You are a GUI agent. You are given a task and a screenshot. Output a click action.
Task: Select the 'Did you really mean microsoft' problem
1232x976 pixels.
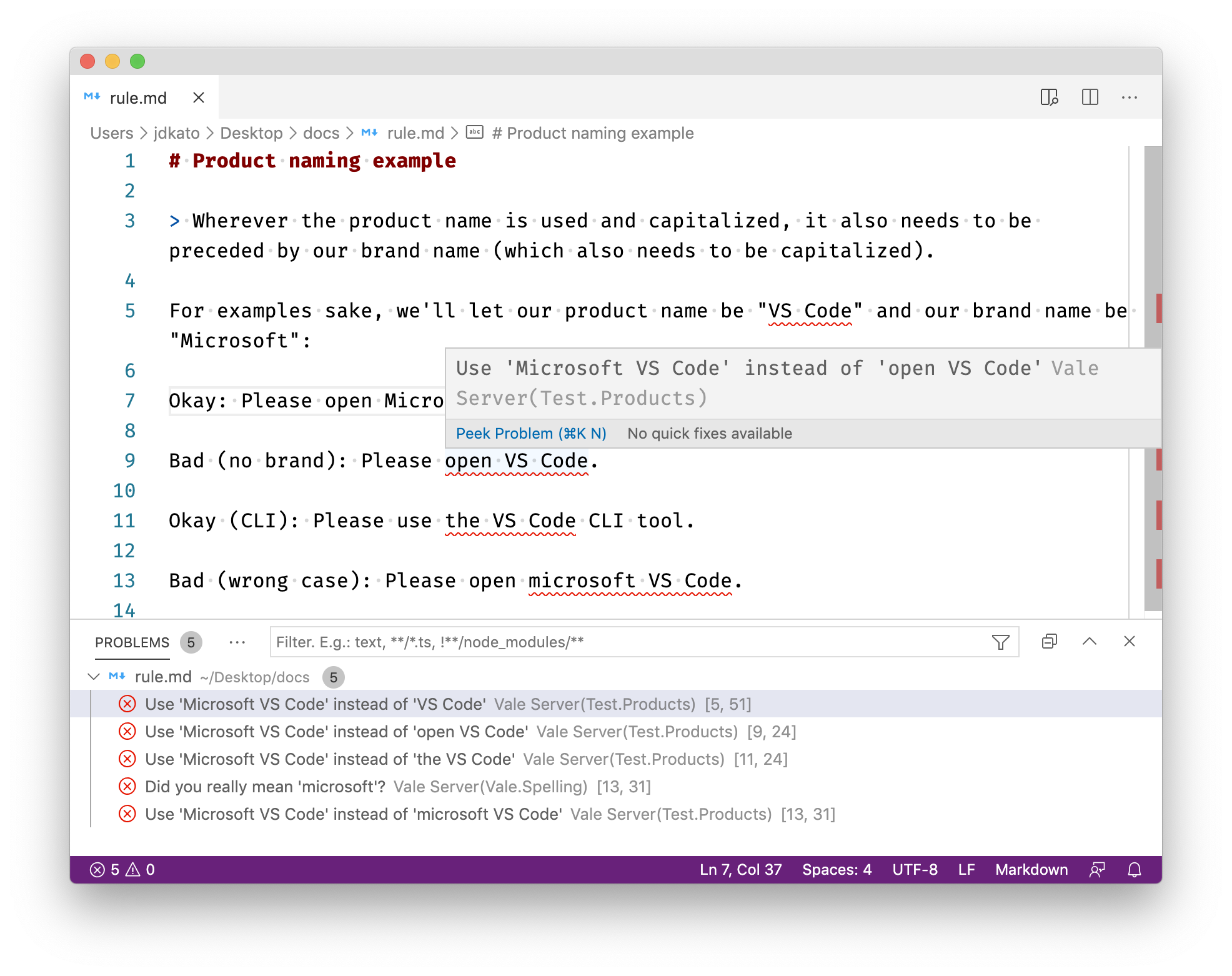(x=265, y=787)
